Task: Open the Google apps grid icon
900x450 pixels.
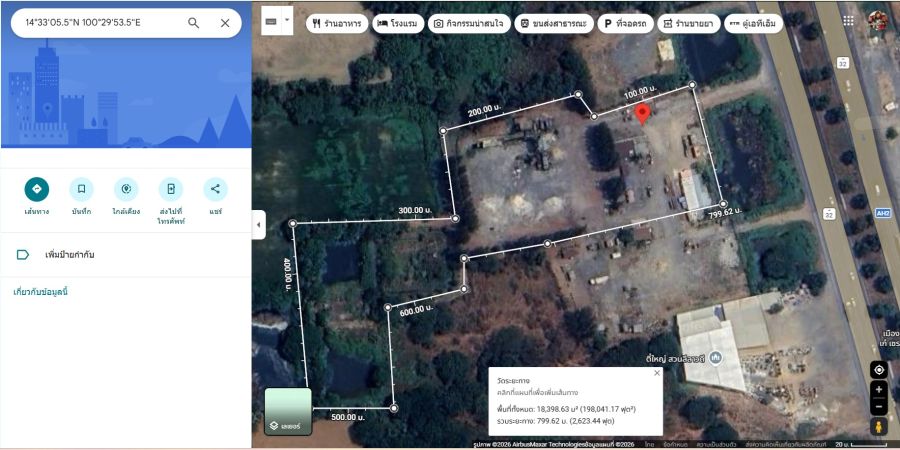Action: (848, 20)
